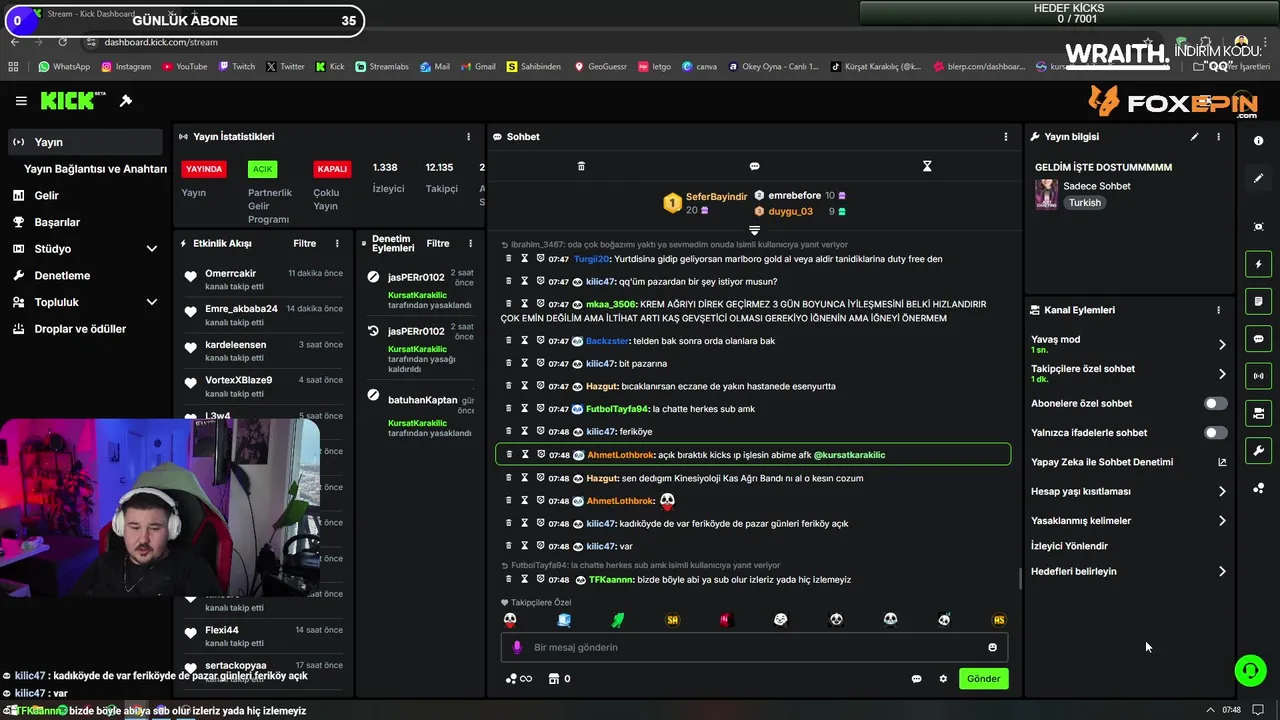
Task: Click the info icon in right sidebar
Action: (x=1258, y=141)
